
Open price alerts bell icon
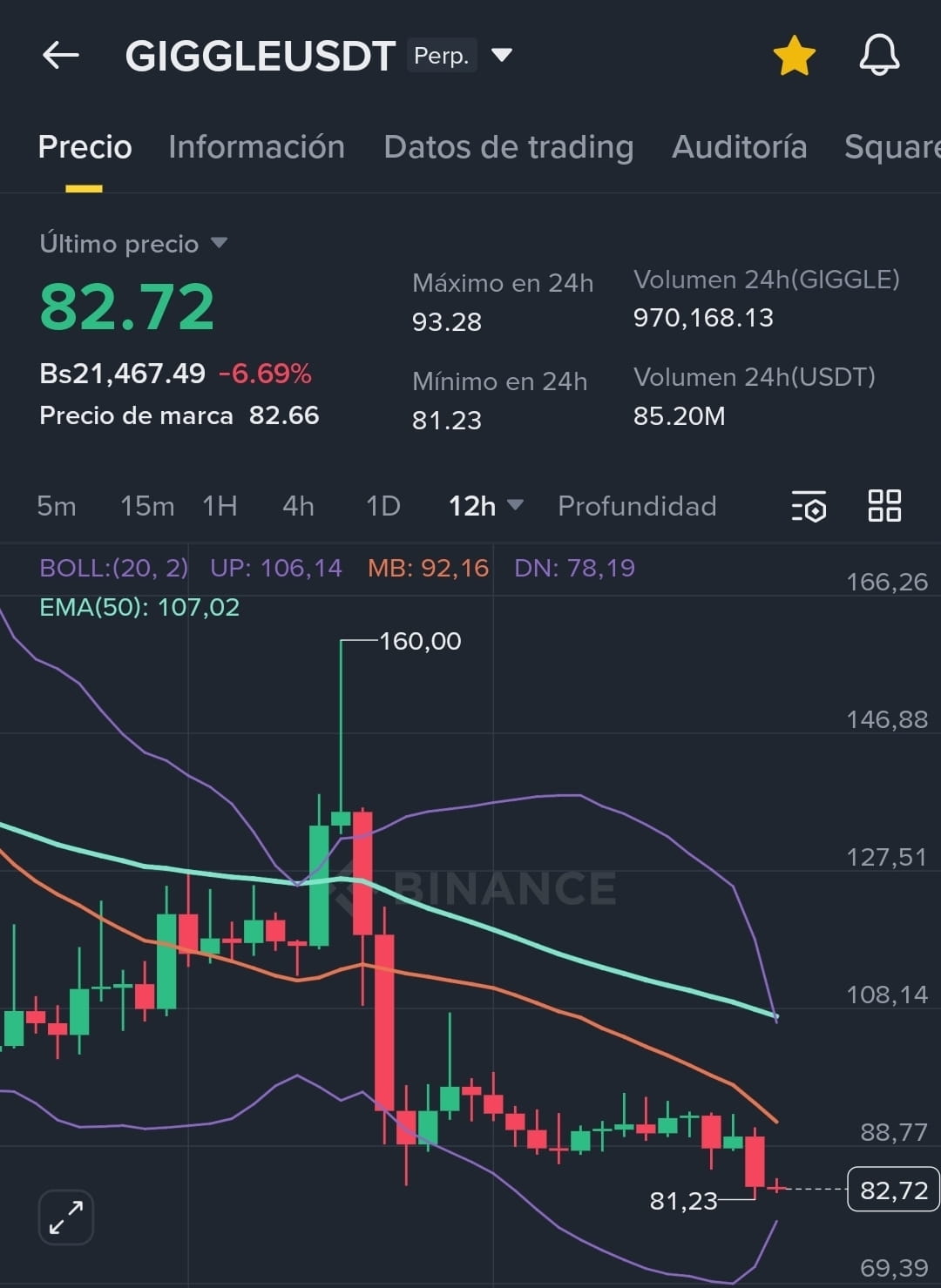[x=879, y=56]
